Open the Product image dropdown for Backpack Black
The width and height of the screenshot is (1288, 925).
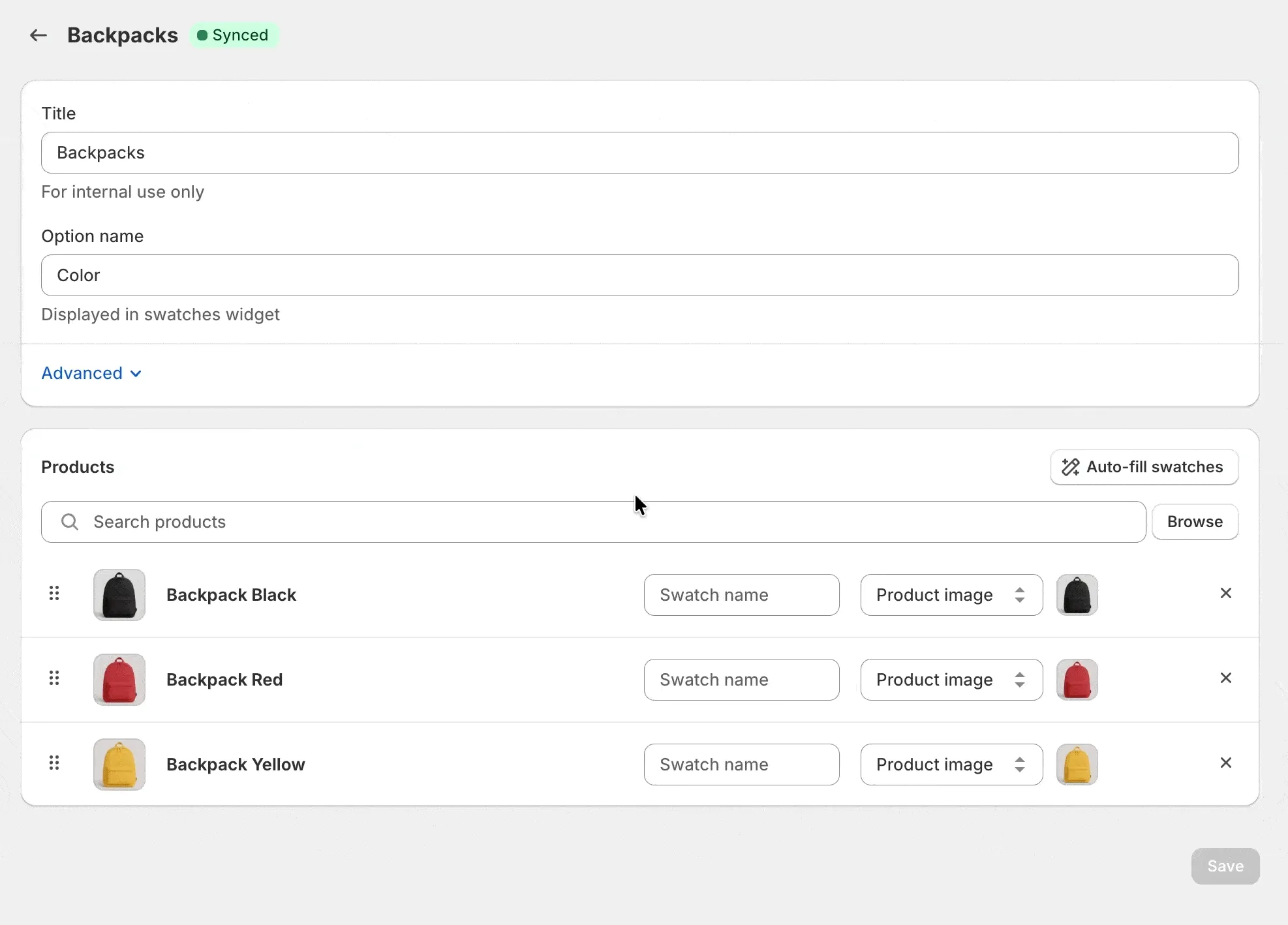click(x=950, y=595)
